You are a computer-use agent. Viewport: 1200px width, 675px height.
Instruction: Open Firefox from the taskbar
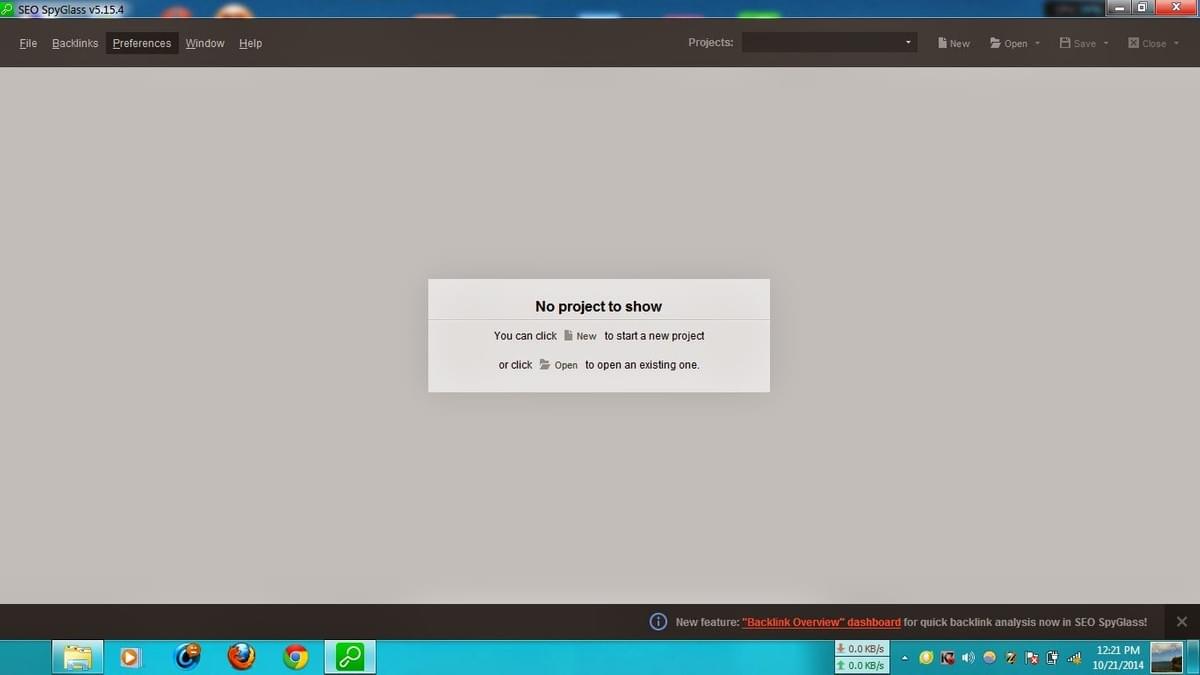click(x=241, y=656)
